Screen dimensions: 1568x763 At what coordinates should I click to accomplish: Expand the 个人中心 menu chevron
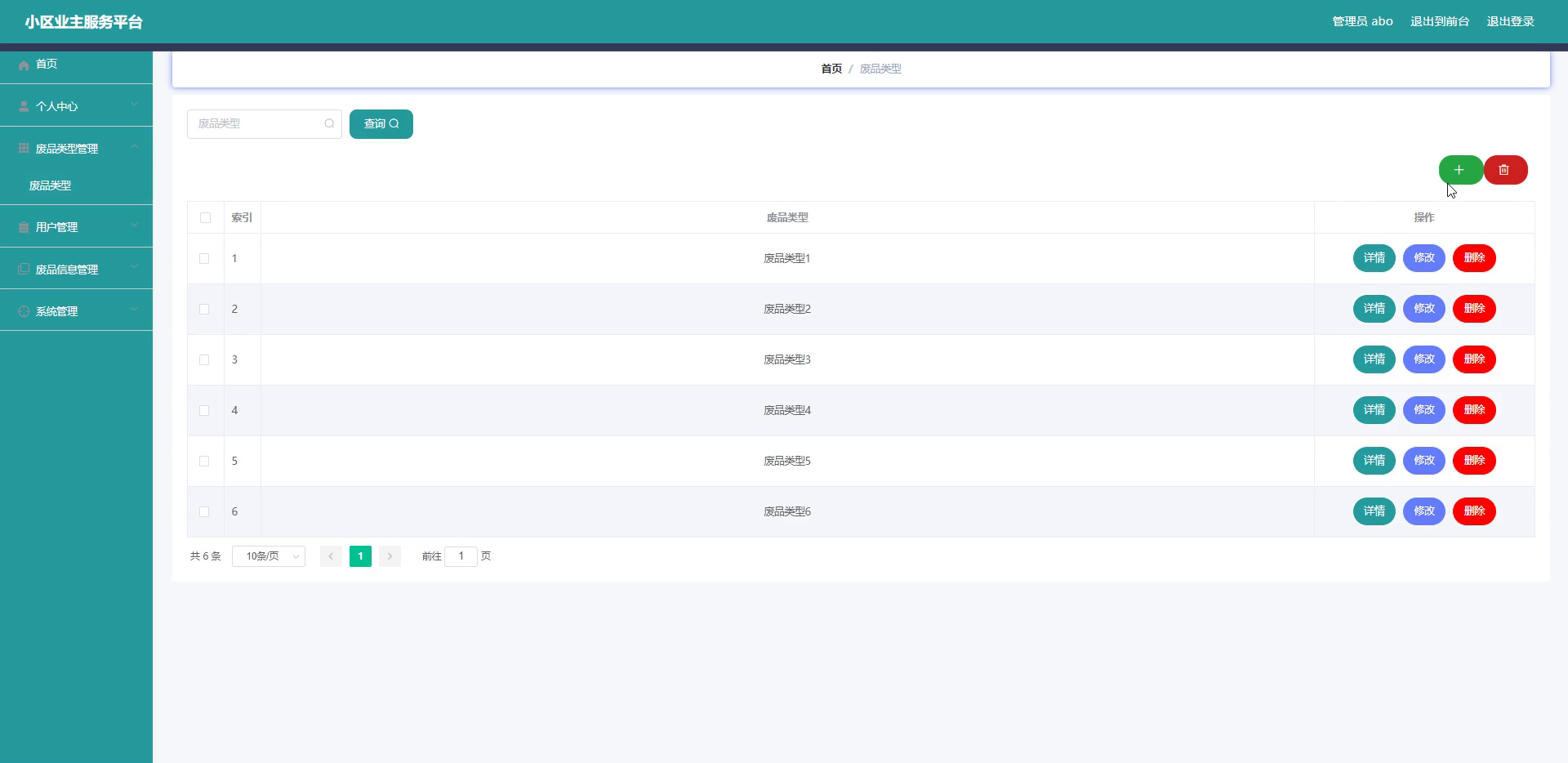coord(134,105)
